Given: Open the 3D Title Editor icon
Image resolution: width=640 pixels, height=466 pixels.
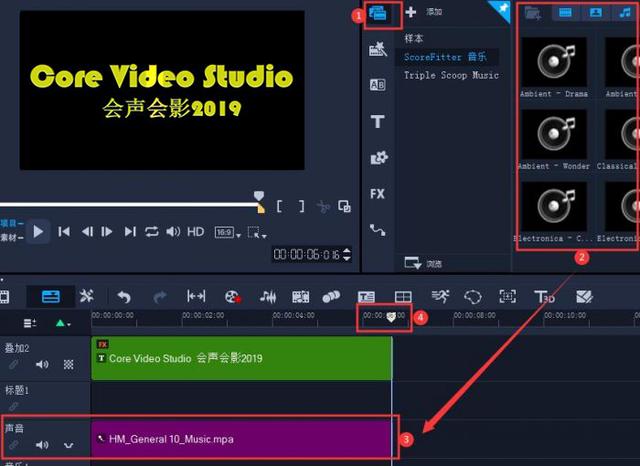Looking at the screenshot, I should point(544,297).
